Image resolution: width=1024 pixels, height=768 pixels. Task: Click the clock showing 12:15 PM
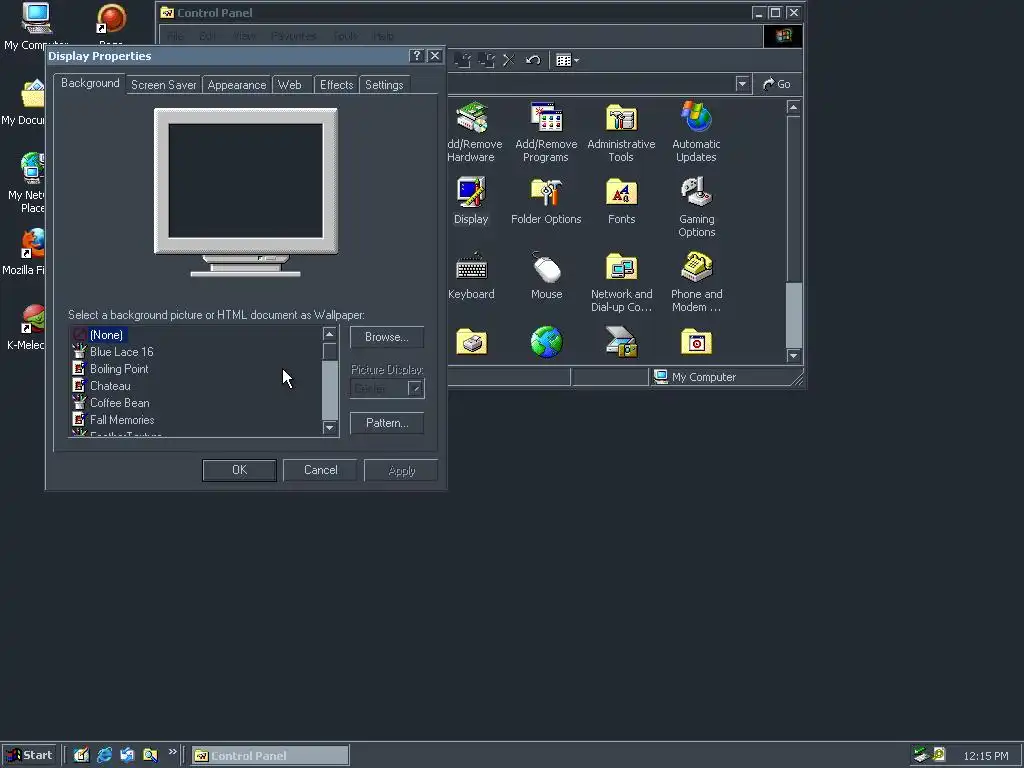pyautogui.click(x=985, y=756)
